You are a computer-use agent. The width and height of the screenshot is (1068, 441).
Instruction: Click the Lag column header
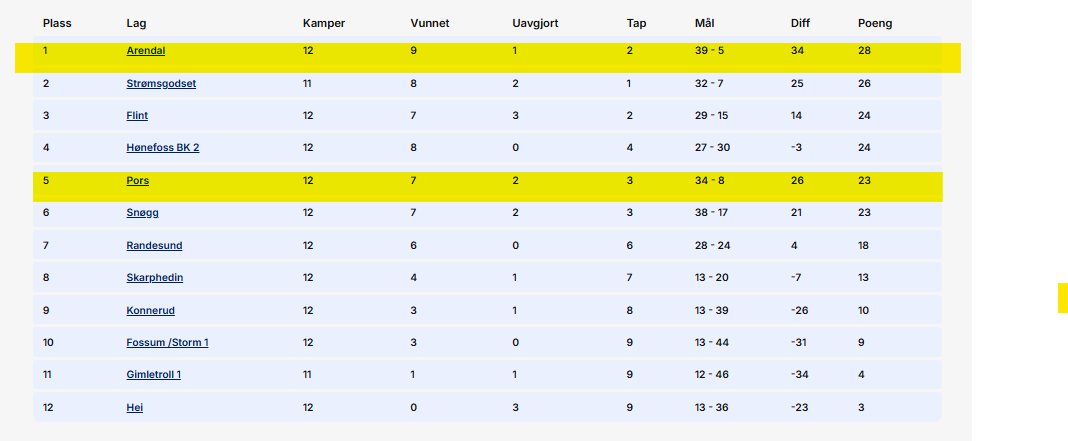[x=136, y=23]
